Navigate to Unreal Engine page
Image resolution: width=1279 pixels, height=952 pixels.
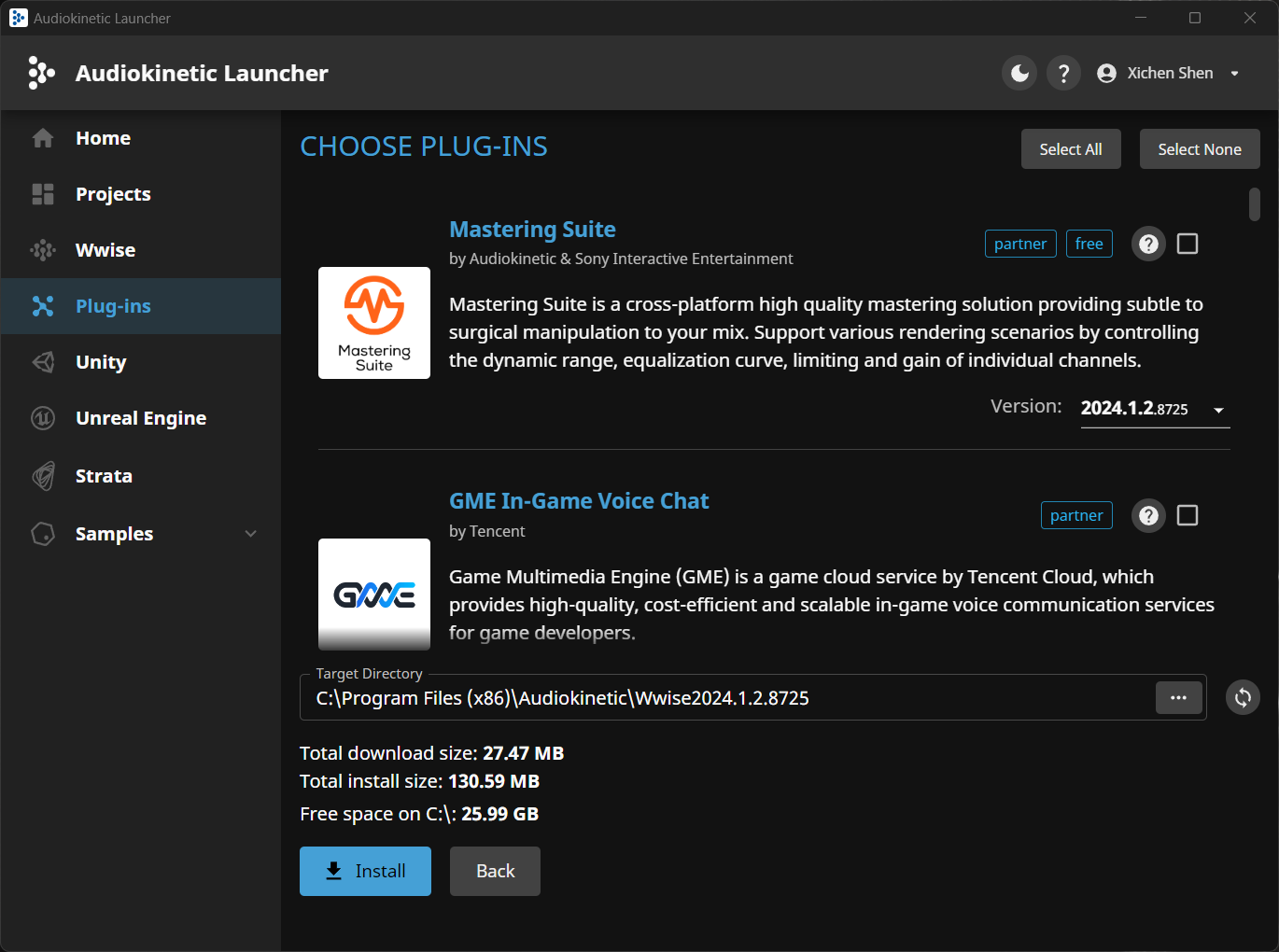point(141,418)
